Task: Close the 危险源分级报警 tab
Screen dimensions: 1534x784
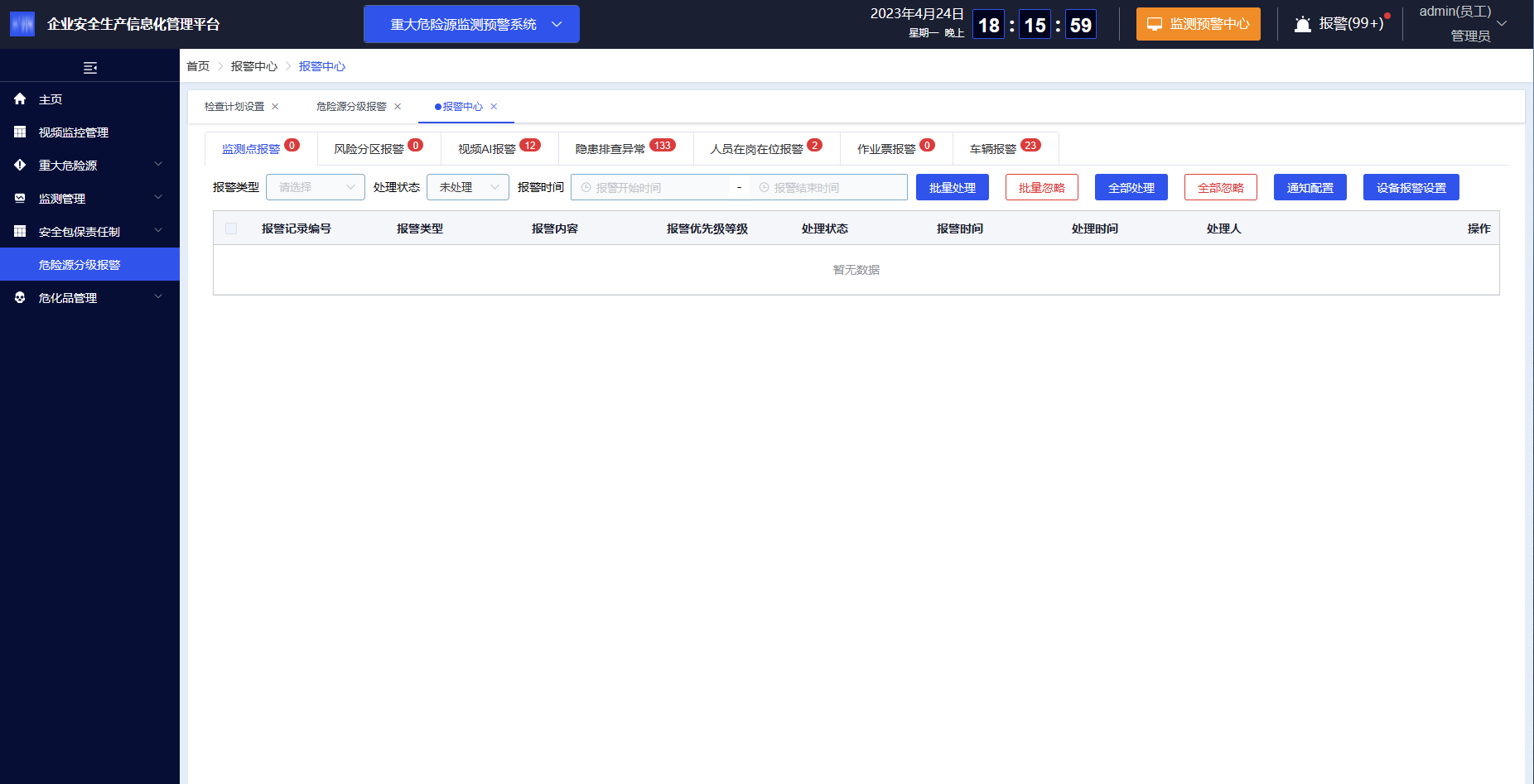Action: pos(398,107)
